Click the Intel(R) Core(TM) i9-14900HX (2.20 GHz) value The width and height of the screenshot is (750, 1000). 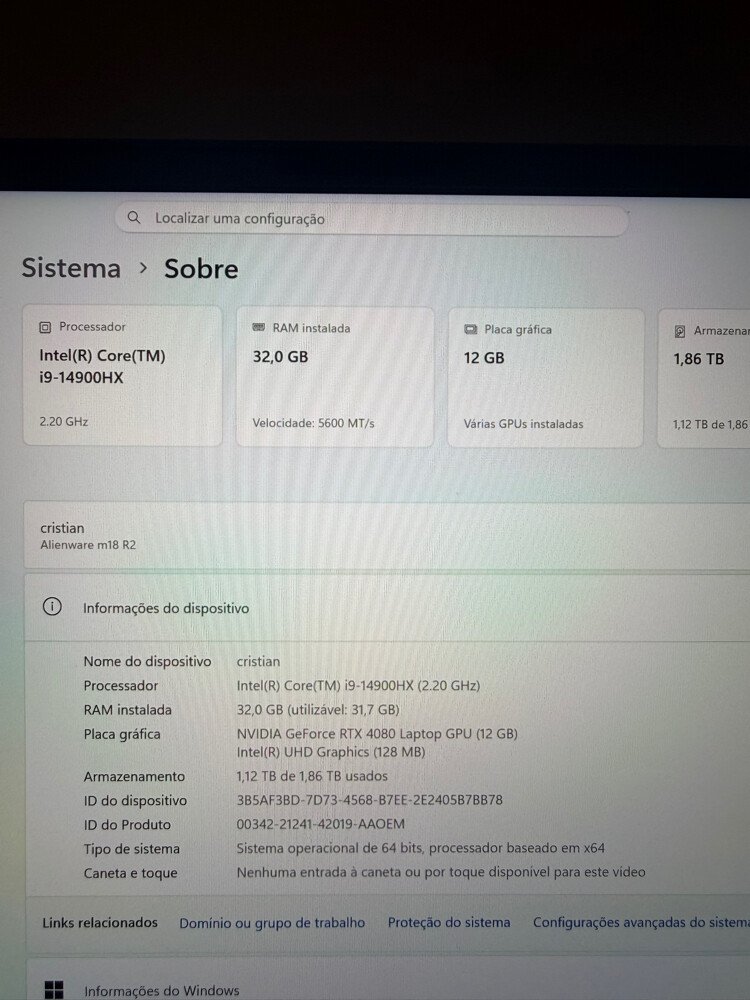click(x=358, y=686)
